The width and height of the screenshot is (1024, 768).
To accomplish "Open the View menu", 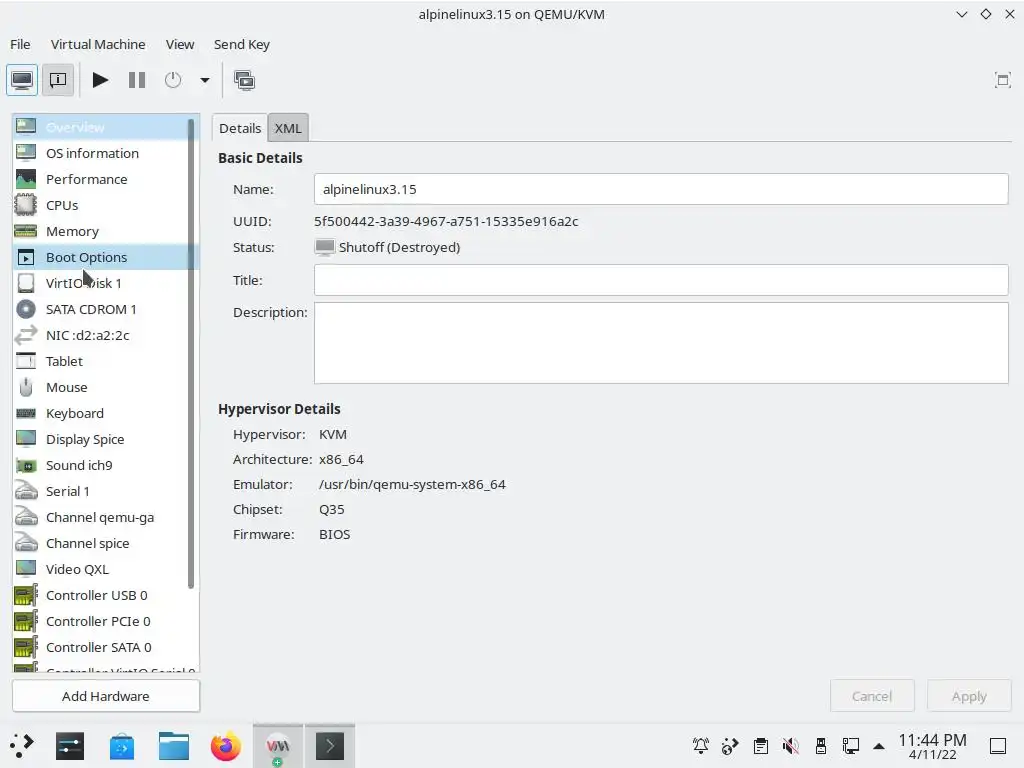I will (180, 44).
